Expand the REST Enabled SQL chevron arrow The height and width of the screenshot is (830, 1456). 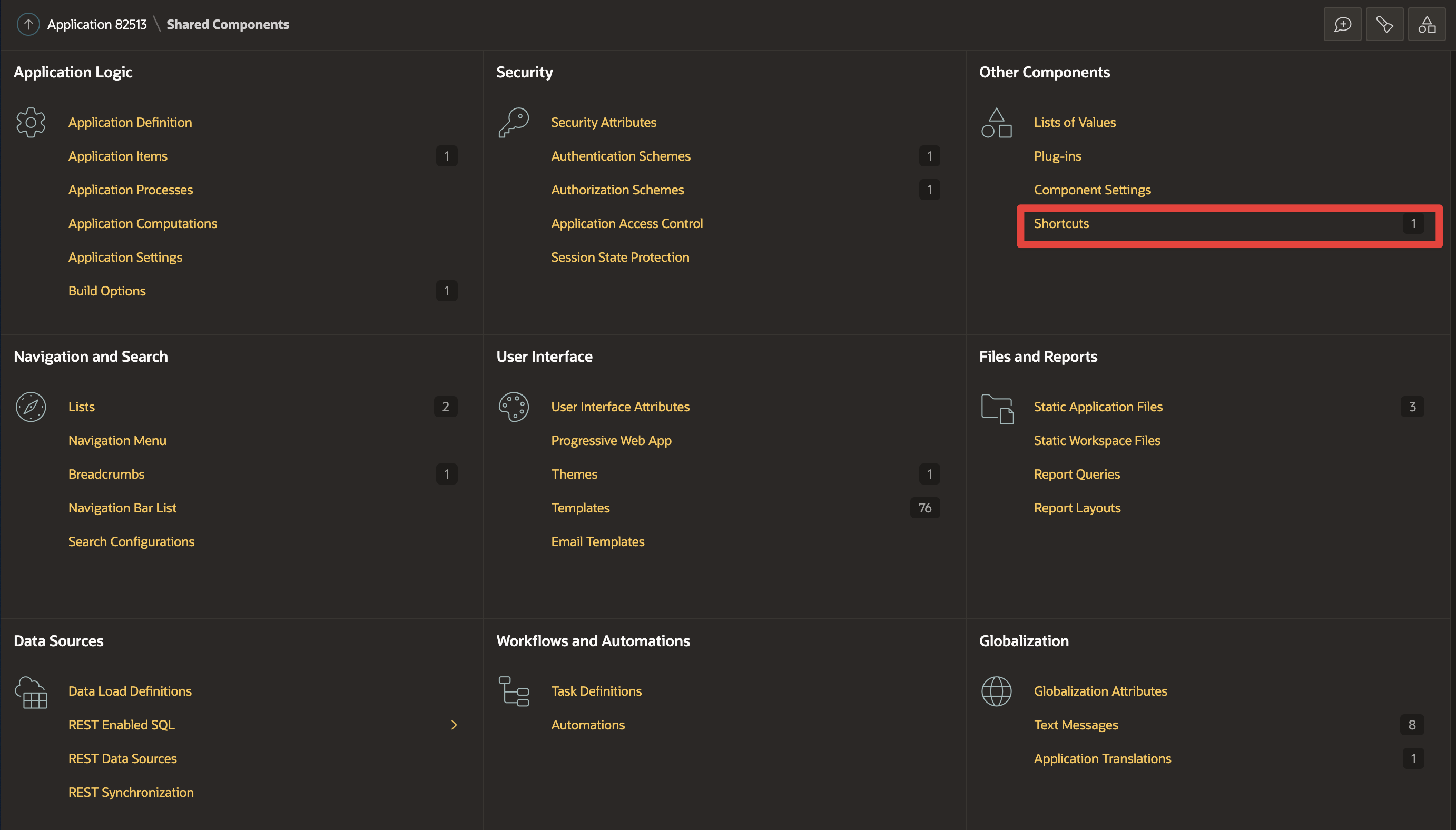click(x=454, y=725)
